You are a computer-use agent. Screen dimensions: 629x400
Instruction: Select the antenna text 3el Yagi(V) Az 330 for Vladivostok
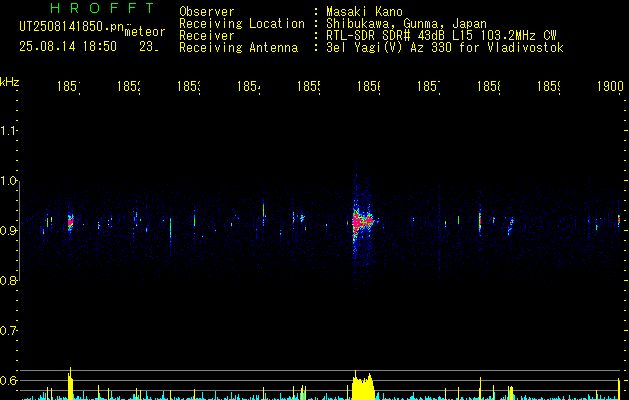click(445, 48)
